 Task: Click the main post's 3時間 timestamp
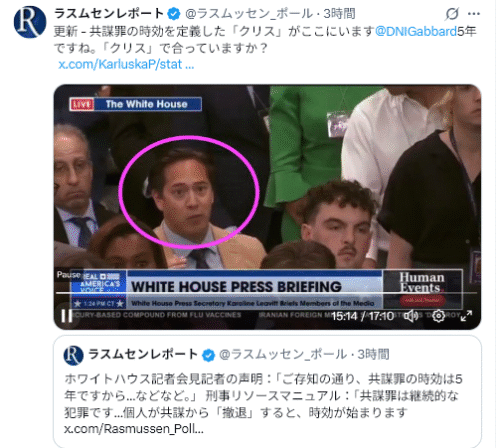pos(340,14)
